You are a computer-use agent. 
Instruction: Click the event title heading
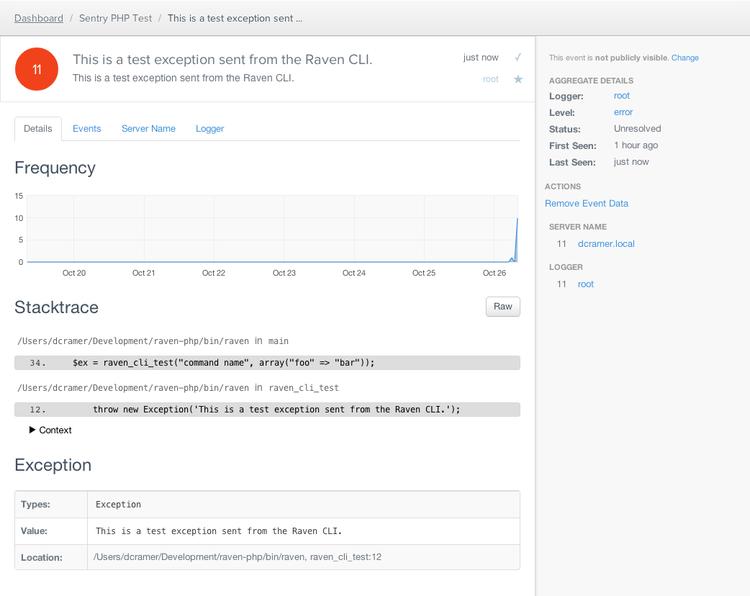[222, 59]
